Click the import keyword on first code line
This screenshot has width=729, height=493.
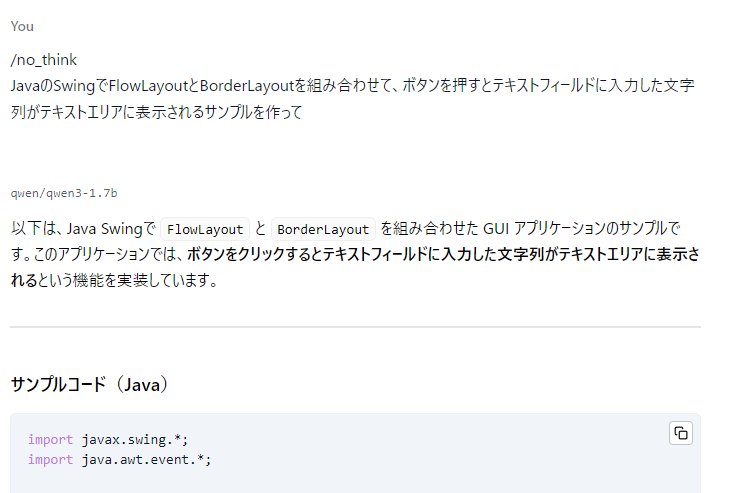coord(50,439)
